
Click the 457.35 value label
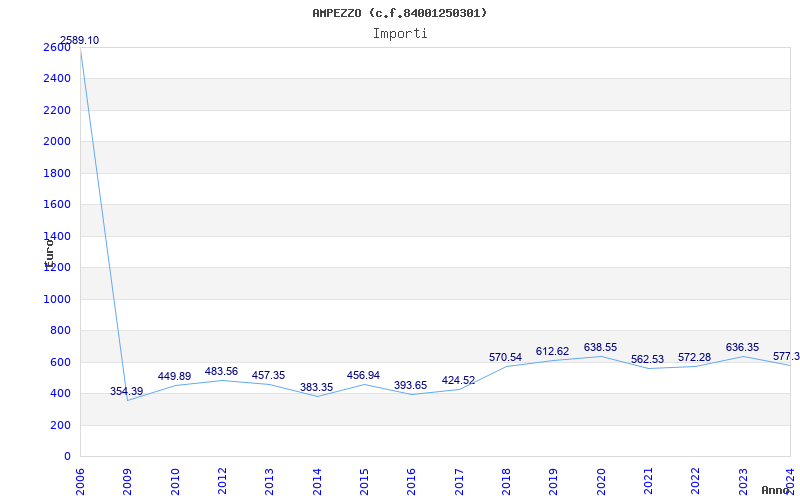pyautogui.click(x=268, y=376)
